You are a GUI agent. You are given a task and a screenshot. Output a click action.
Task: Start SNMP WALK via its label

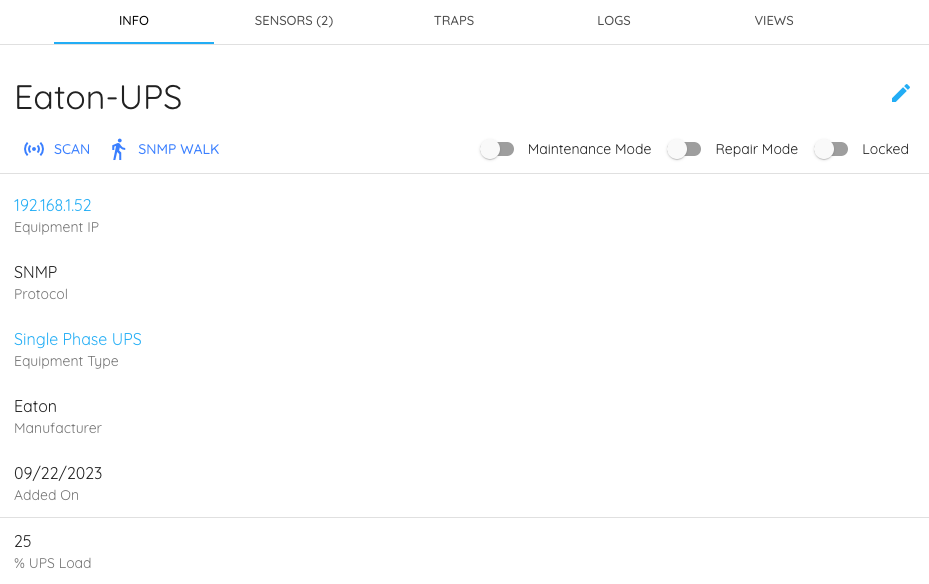click(x=178, y=149)
